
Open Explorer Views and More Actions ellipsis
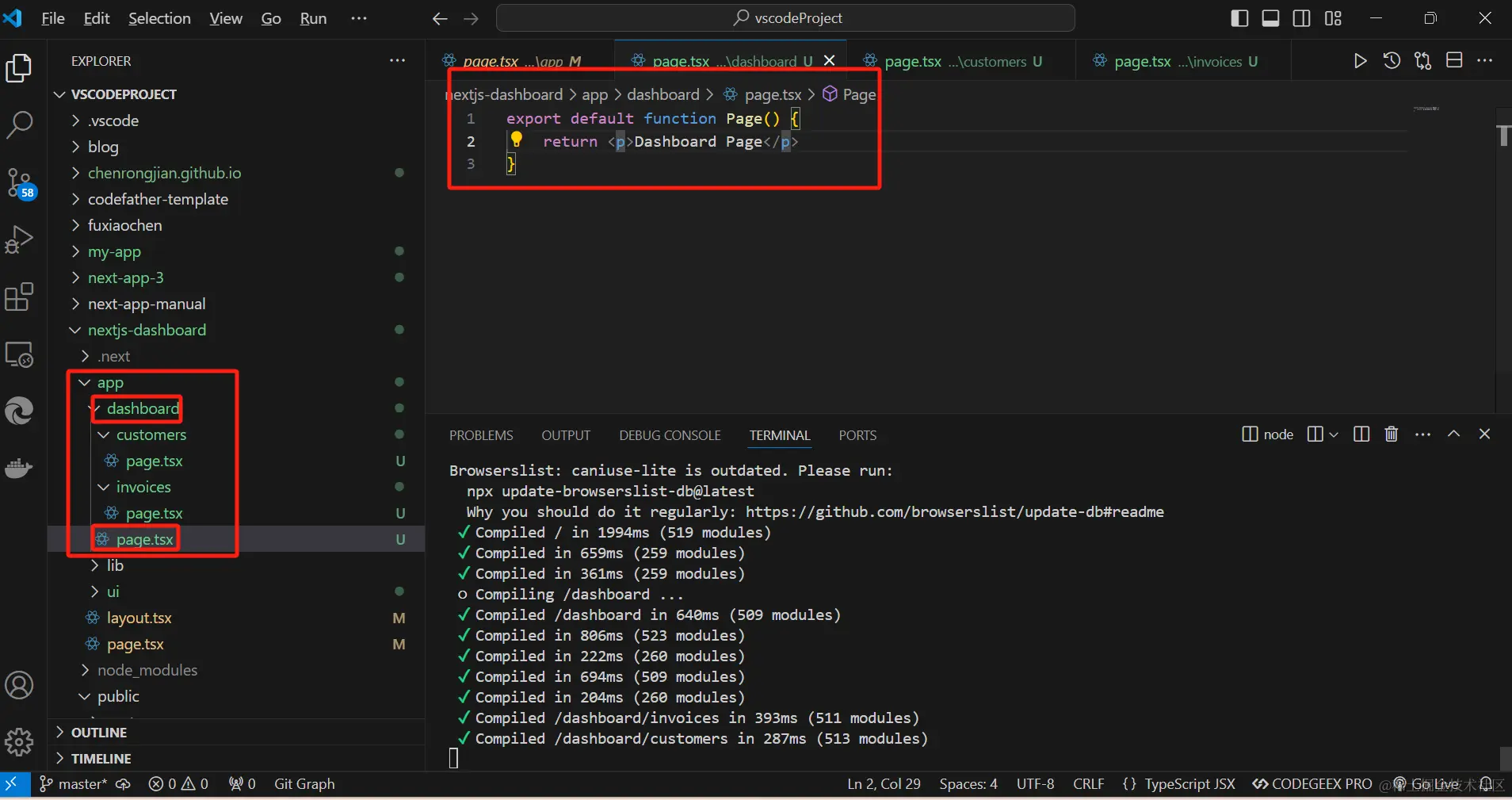point(397,60)
